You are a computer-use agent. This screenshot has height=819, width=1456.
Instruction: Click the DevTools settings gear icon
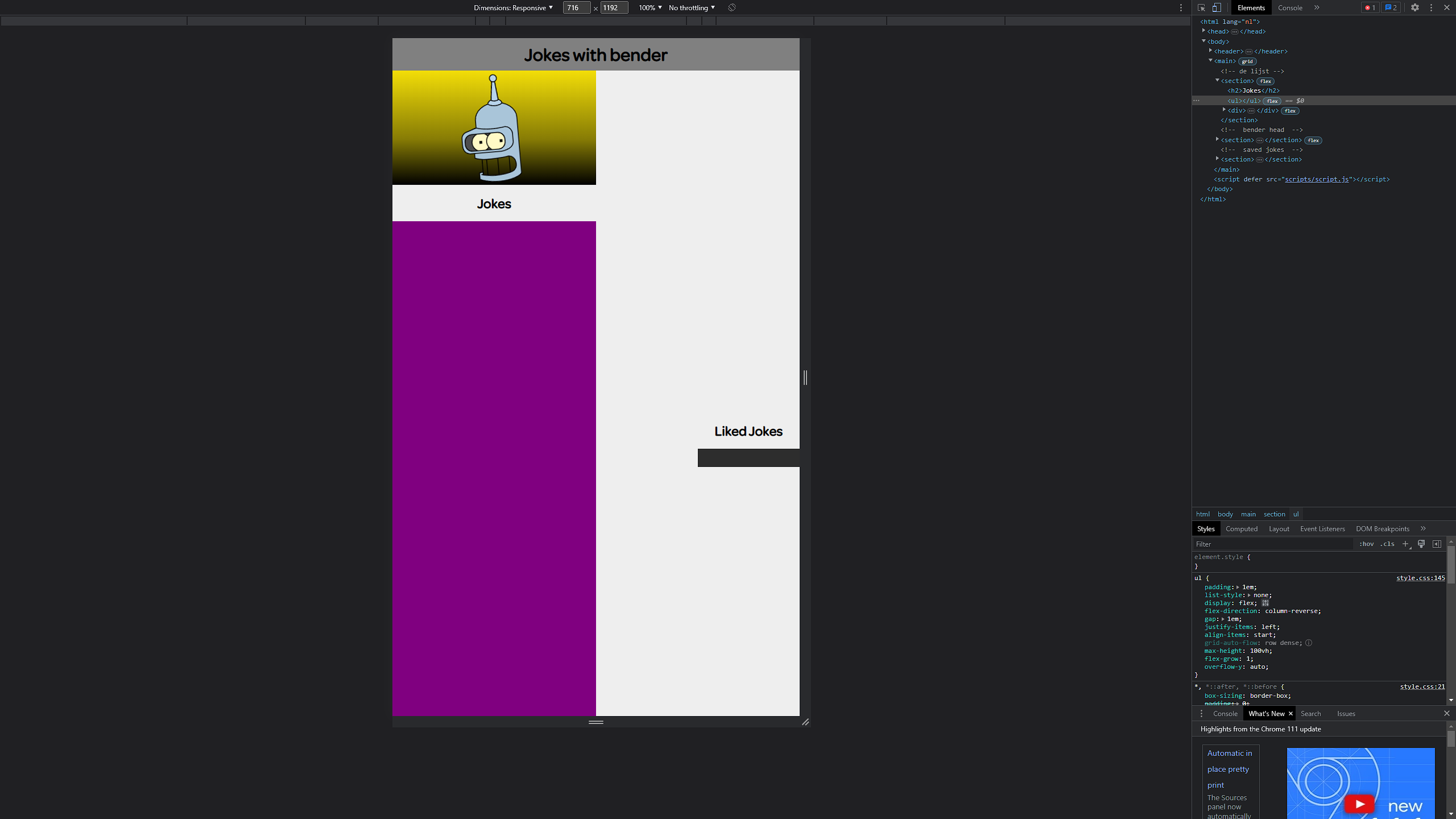(x=1415, y=7)
